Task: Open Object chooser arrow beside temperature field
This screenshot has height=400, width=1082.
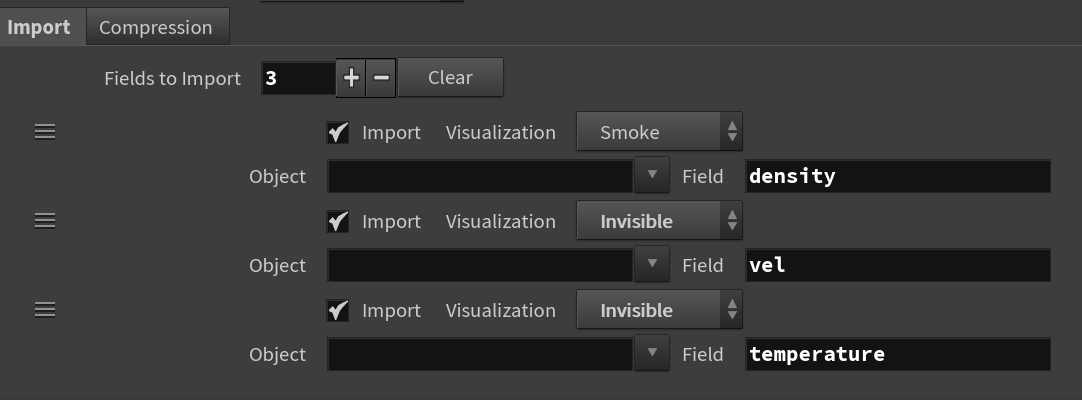Action: coord(651,354)
